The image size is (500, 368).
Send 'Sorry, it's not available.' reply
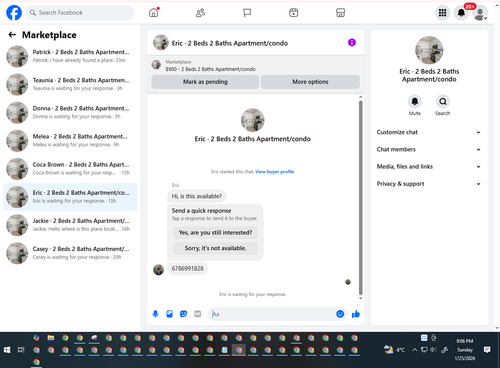tap(215, 248)
